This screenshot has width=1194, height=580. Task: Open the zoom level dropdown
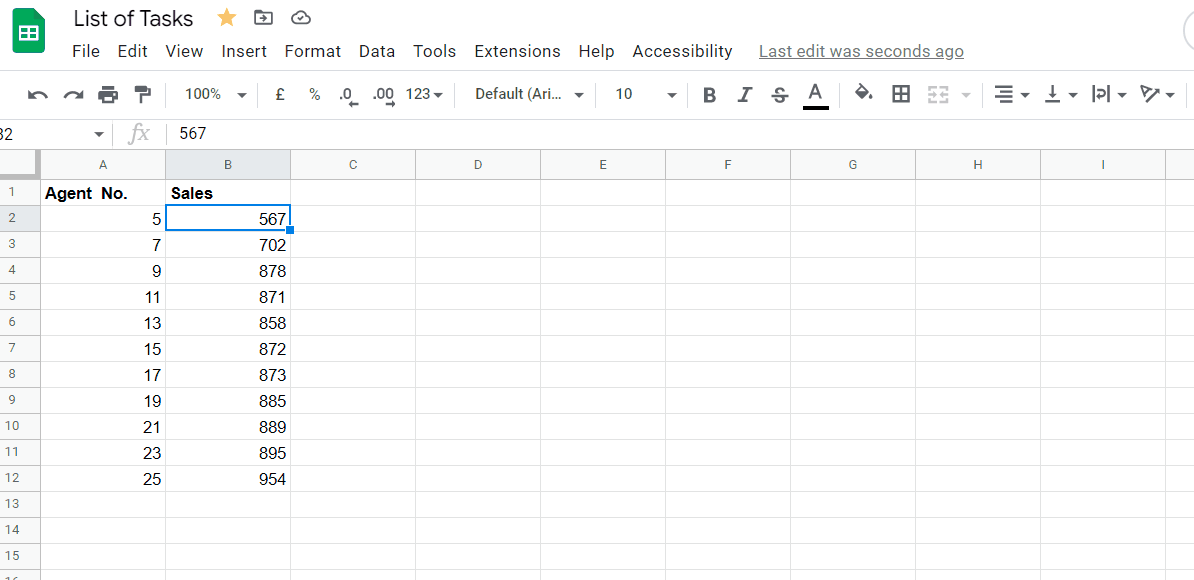click(x=212, y=94)
